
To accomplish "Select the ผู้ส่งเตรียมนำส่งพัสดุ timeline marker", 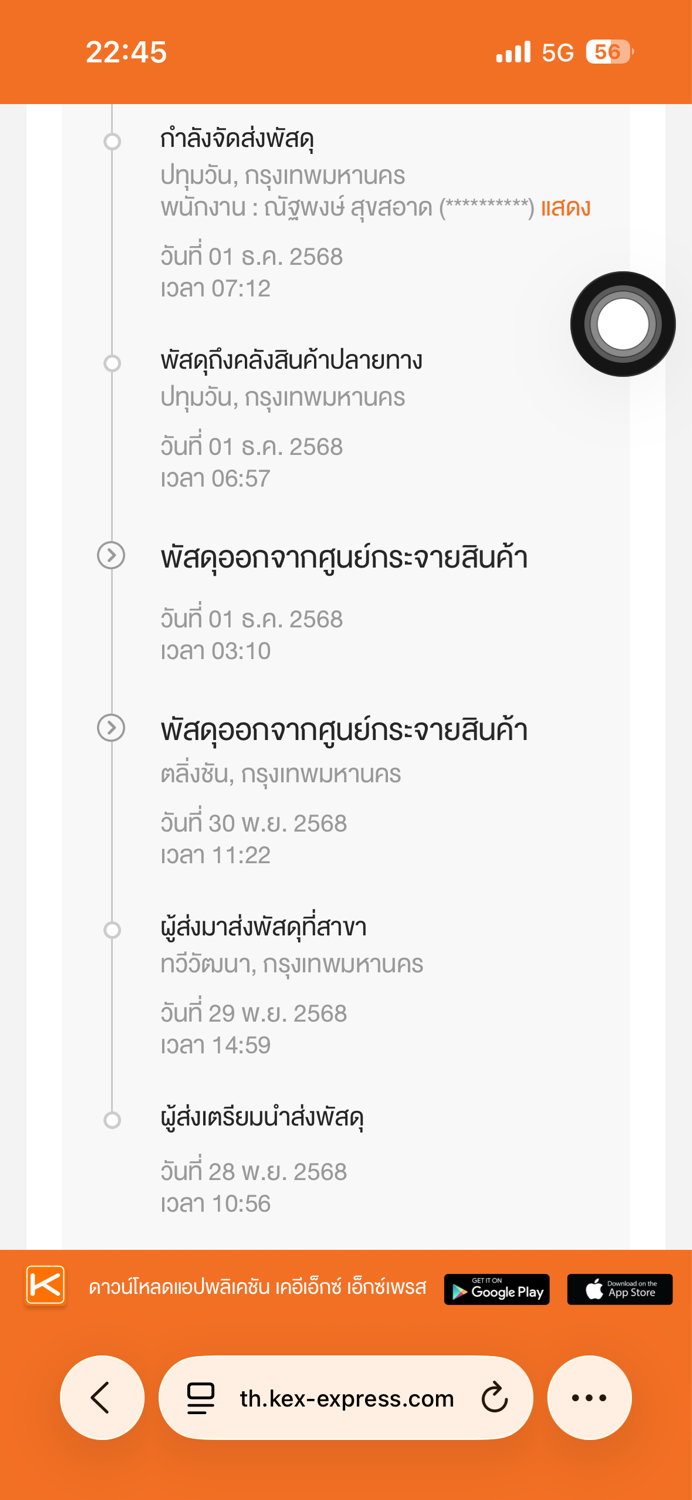I will pyautogui.click(x=112, y=1120).
